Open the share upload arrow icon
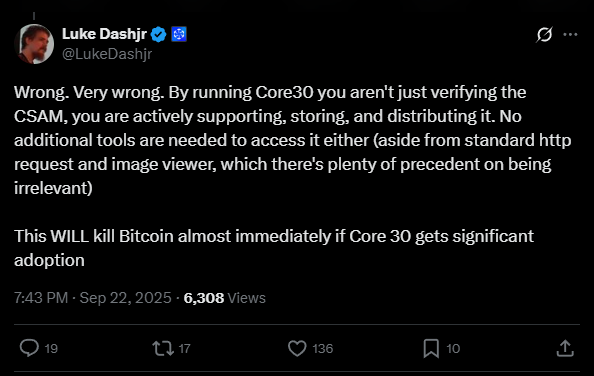 click(x=565, y=348)
